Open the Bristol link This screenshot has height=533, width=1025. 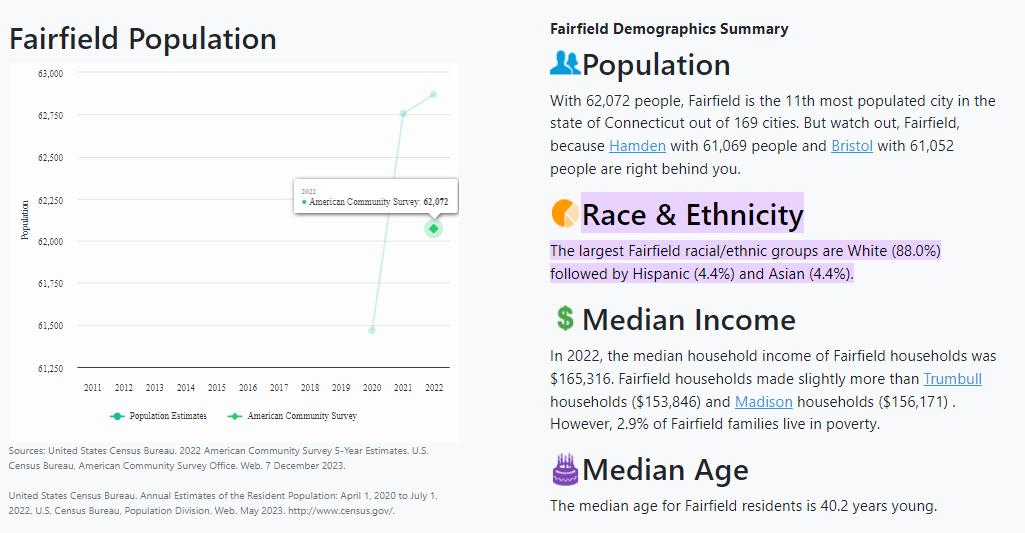[852, 146]
